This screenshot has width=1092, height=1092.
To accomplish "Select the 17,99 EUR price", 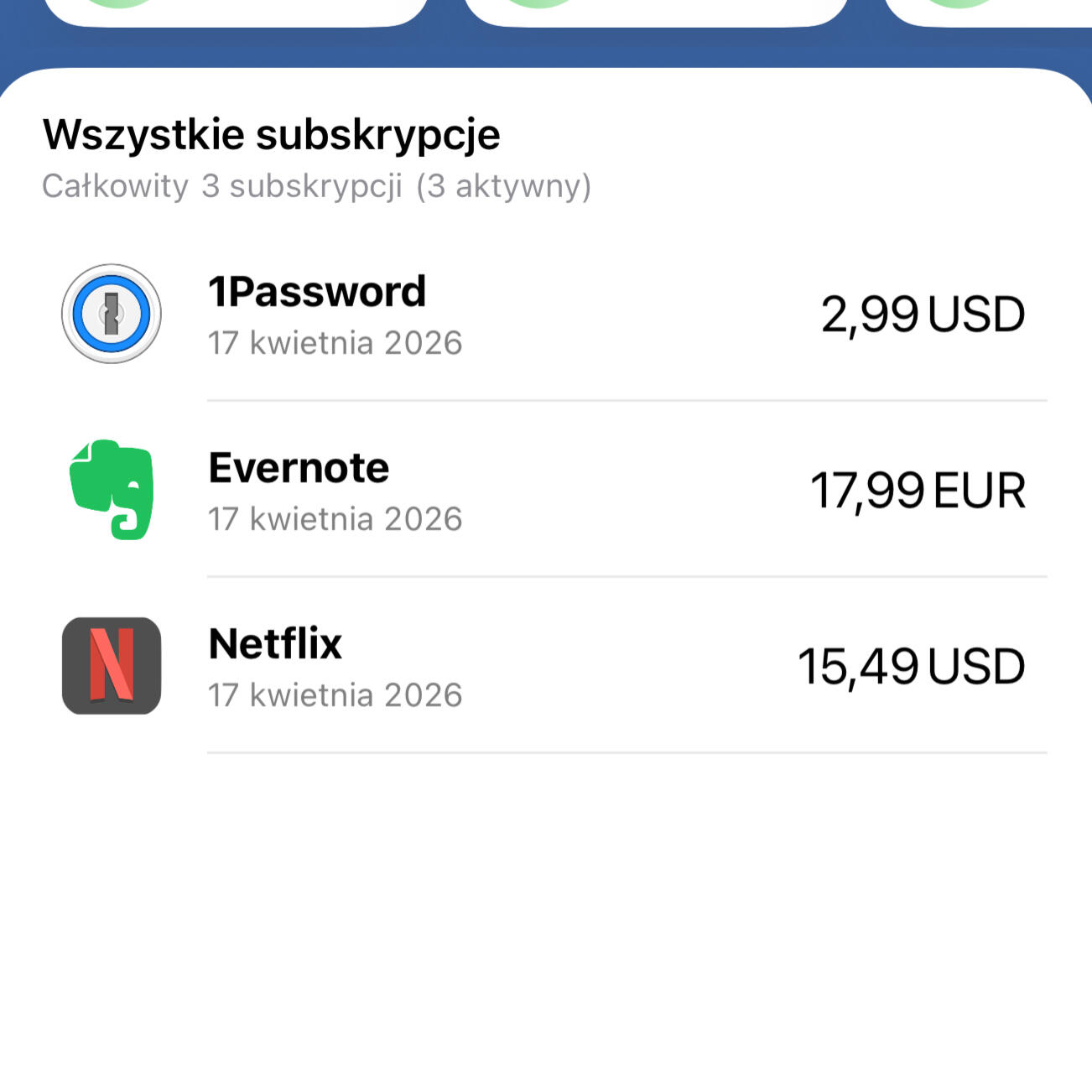I will pos(918,491).
